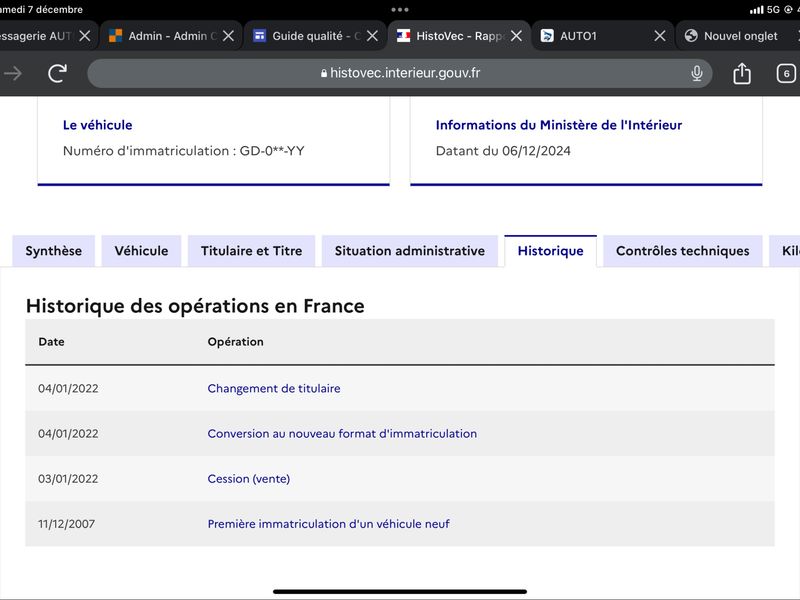The image size is (800, 600).
Task: Close the AUTO1 tab
Action: [x=660, y=36]
